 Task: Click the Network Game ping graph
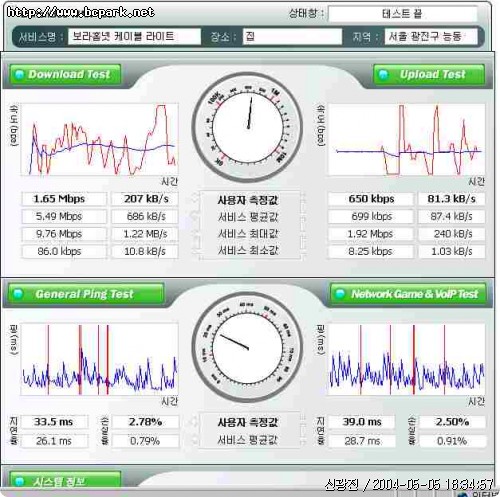point(406,359)
